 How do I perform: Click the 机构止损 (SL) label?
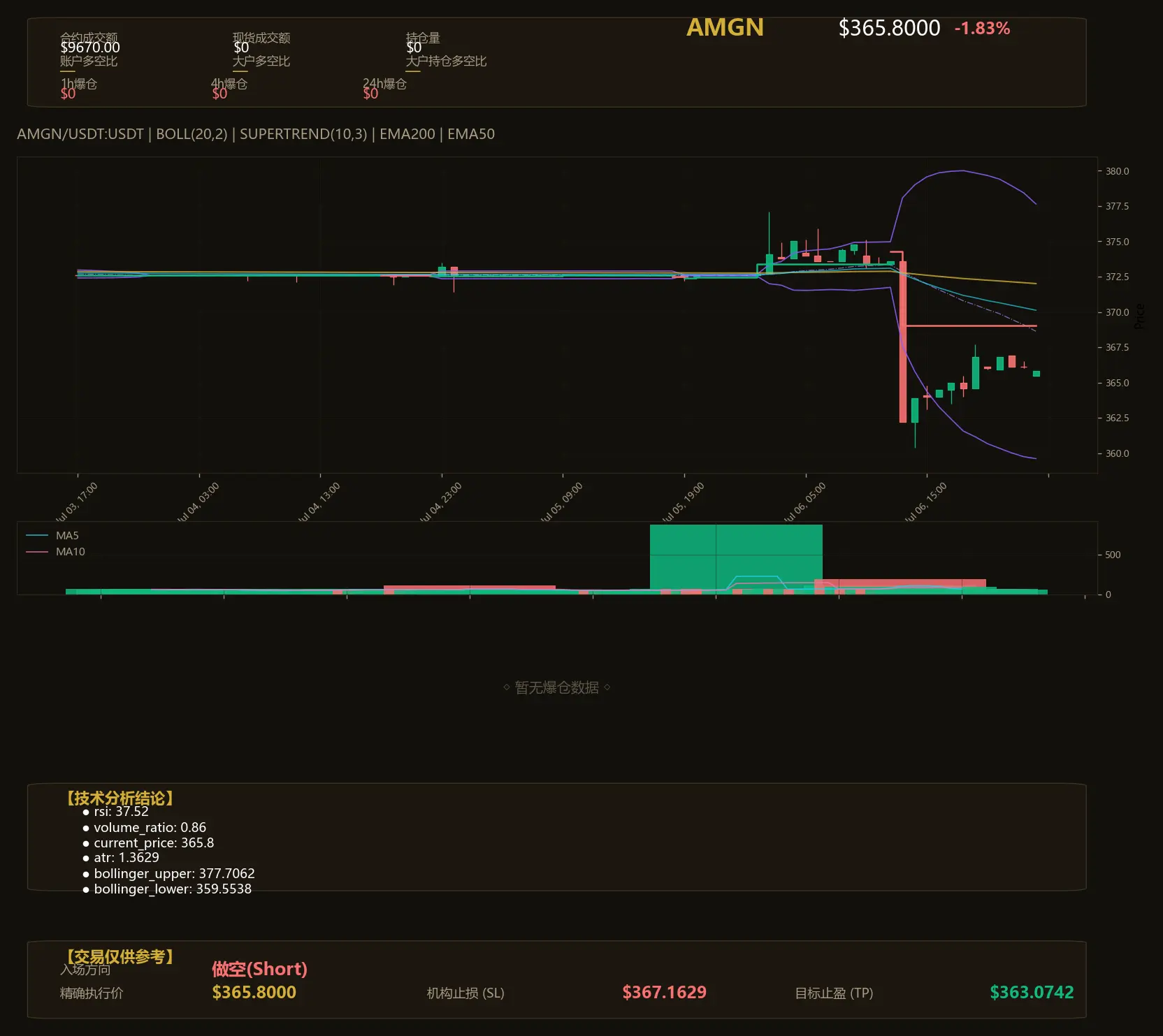465,993
